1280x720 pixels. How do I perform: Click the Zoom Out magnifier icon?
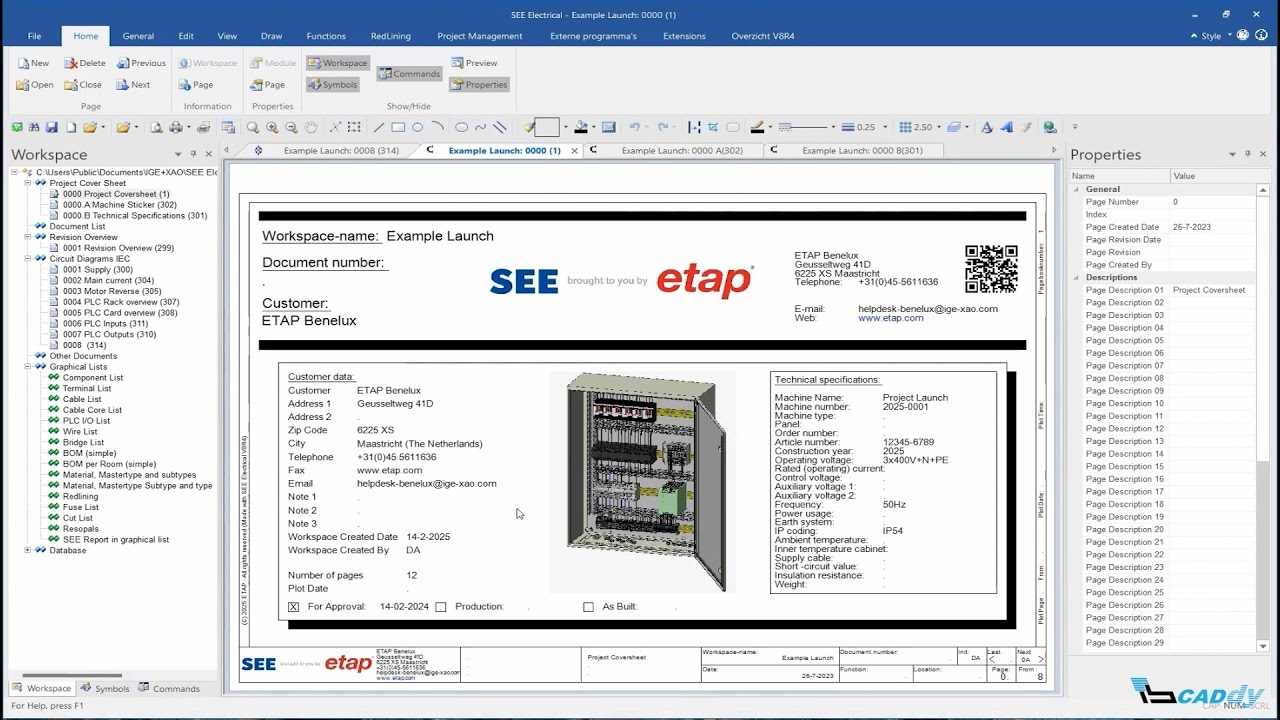tap(291, 127)
